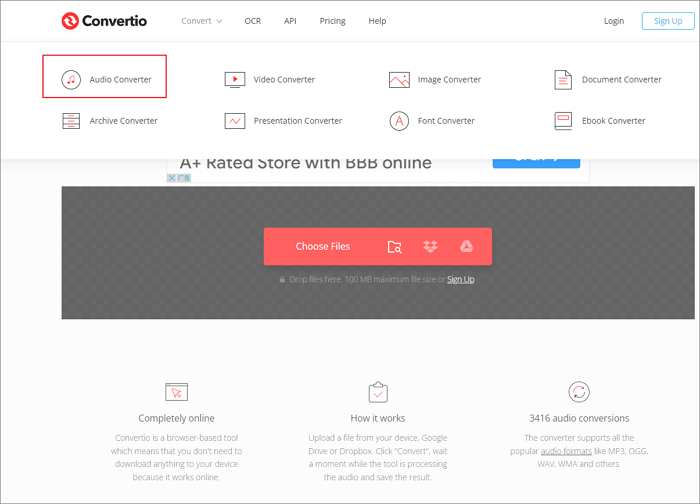Click the "3416 audio conversions" heading

(x=579, y=418)
